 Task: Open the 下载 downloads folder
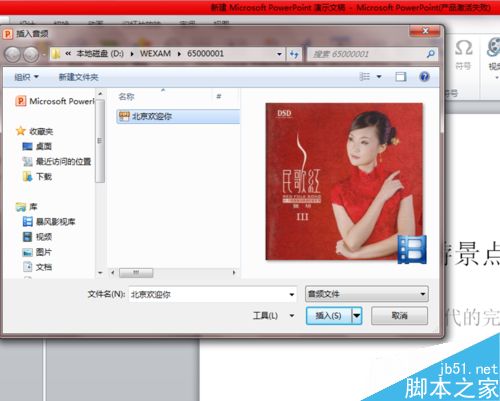pos(37,177)
